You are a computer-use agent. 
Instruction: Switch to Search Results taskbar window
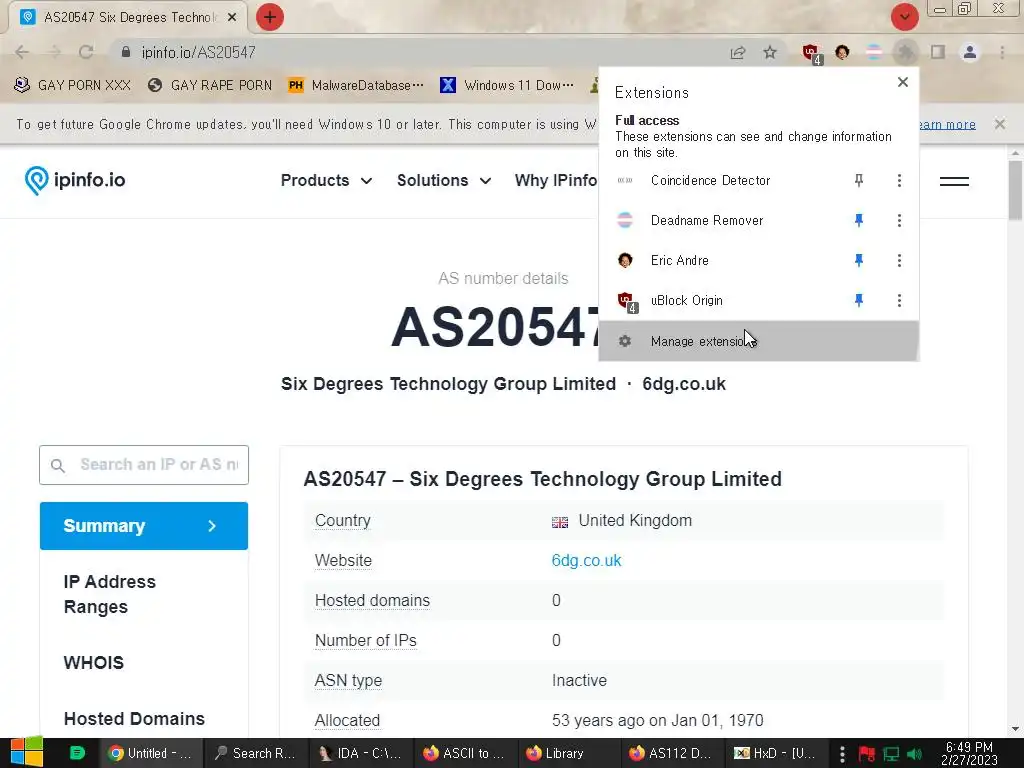tap(256, 753)
